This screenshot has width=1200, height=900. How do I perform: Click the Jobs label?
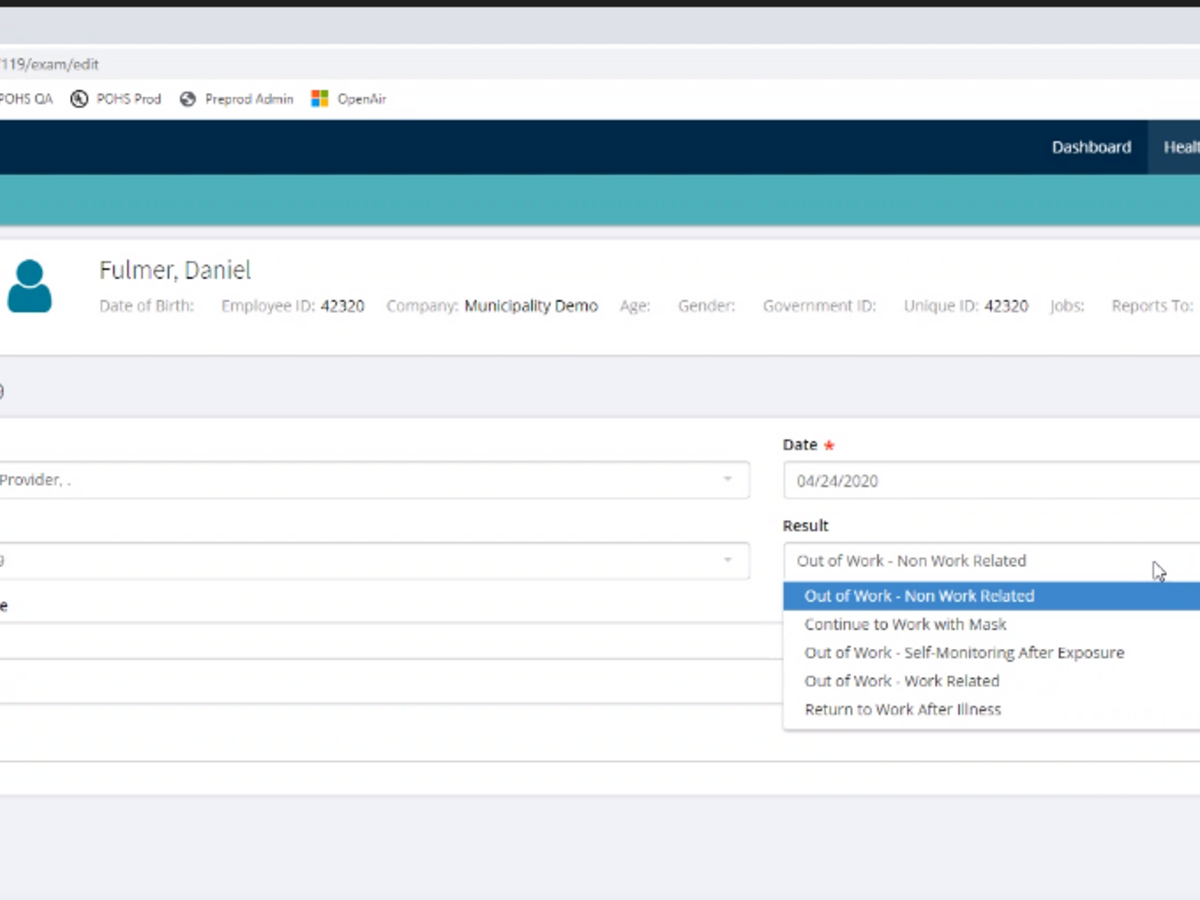[1067, 306]
